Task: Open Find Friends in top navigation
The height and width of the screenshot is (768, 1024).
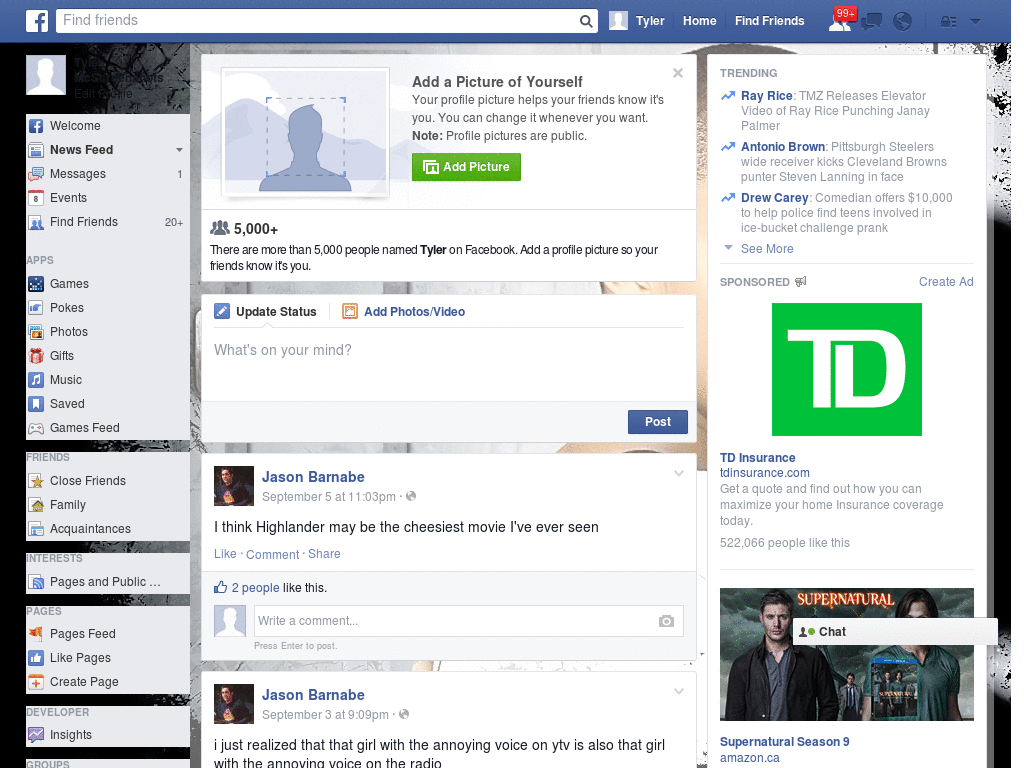Action: point(769,21)
